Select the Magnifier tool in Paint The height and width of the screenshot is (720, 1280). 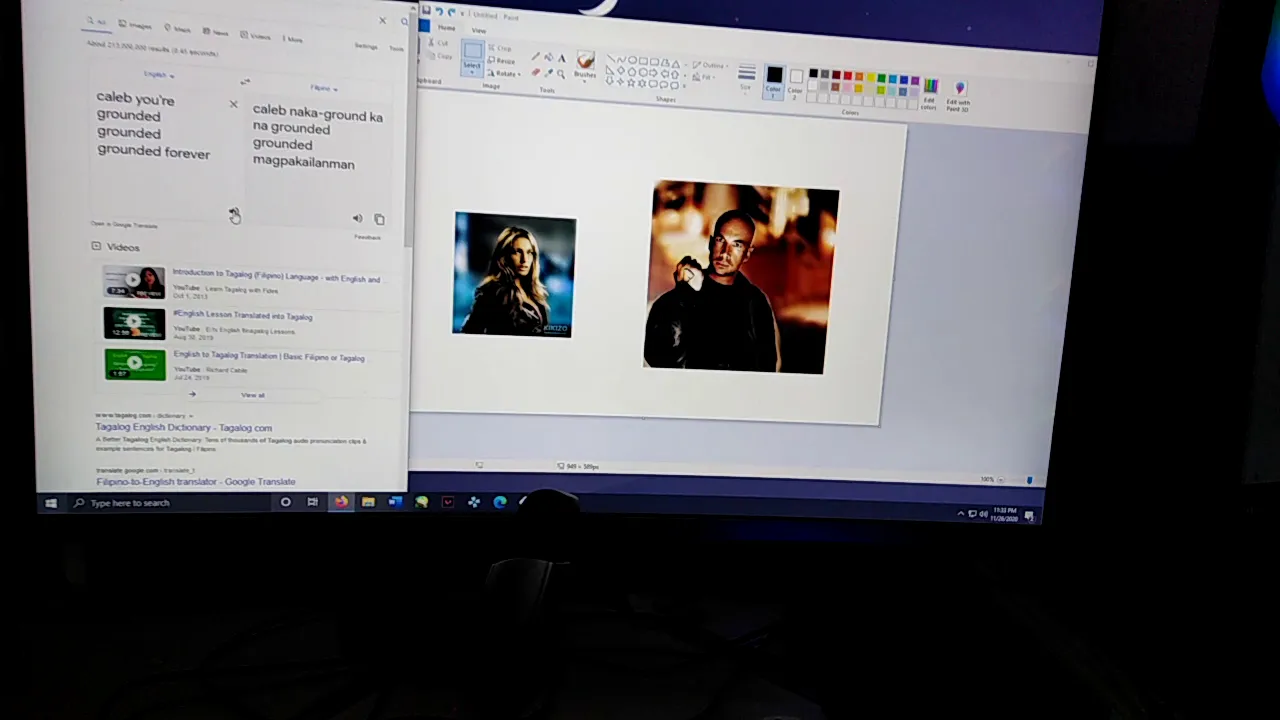pos(561,74)
